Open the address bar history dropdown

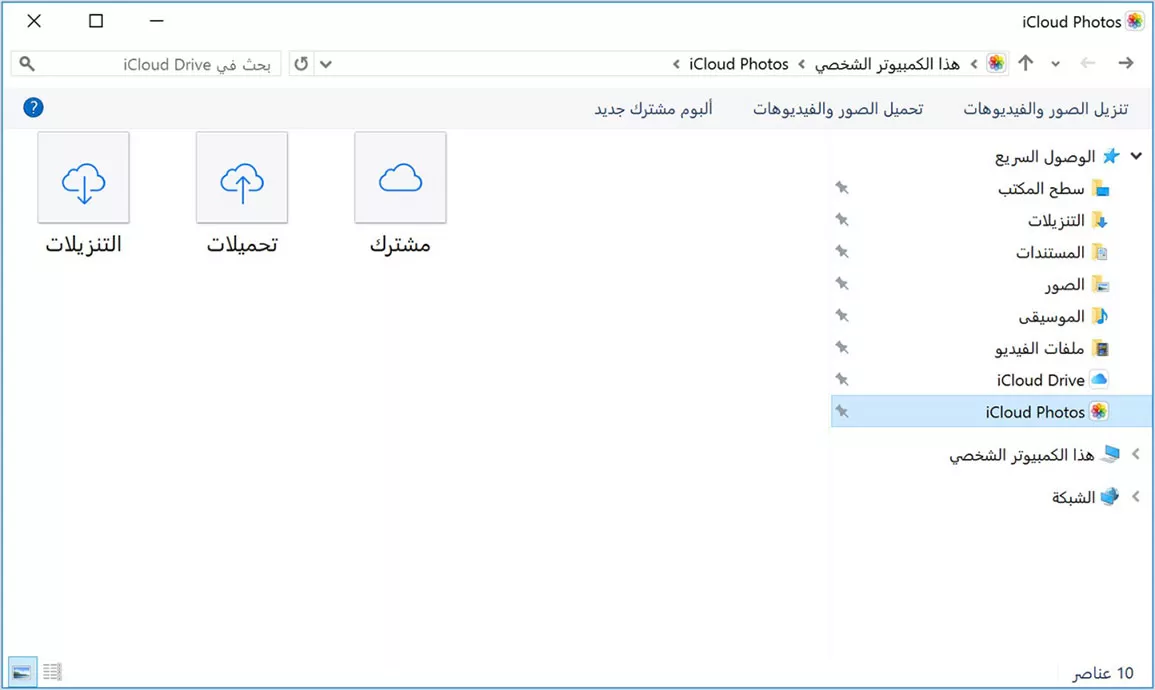(326, 64)
